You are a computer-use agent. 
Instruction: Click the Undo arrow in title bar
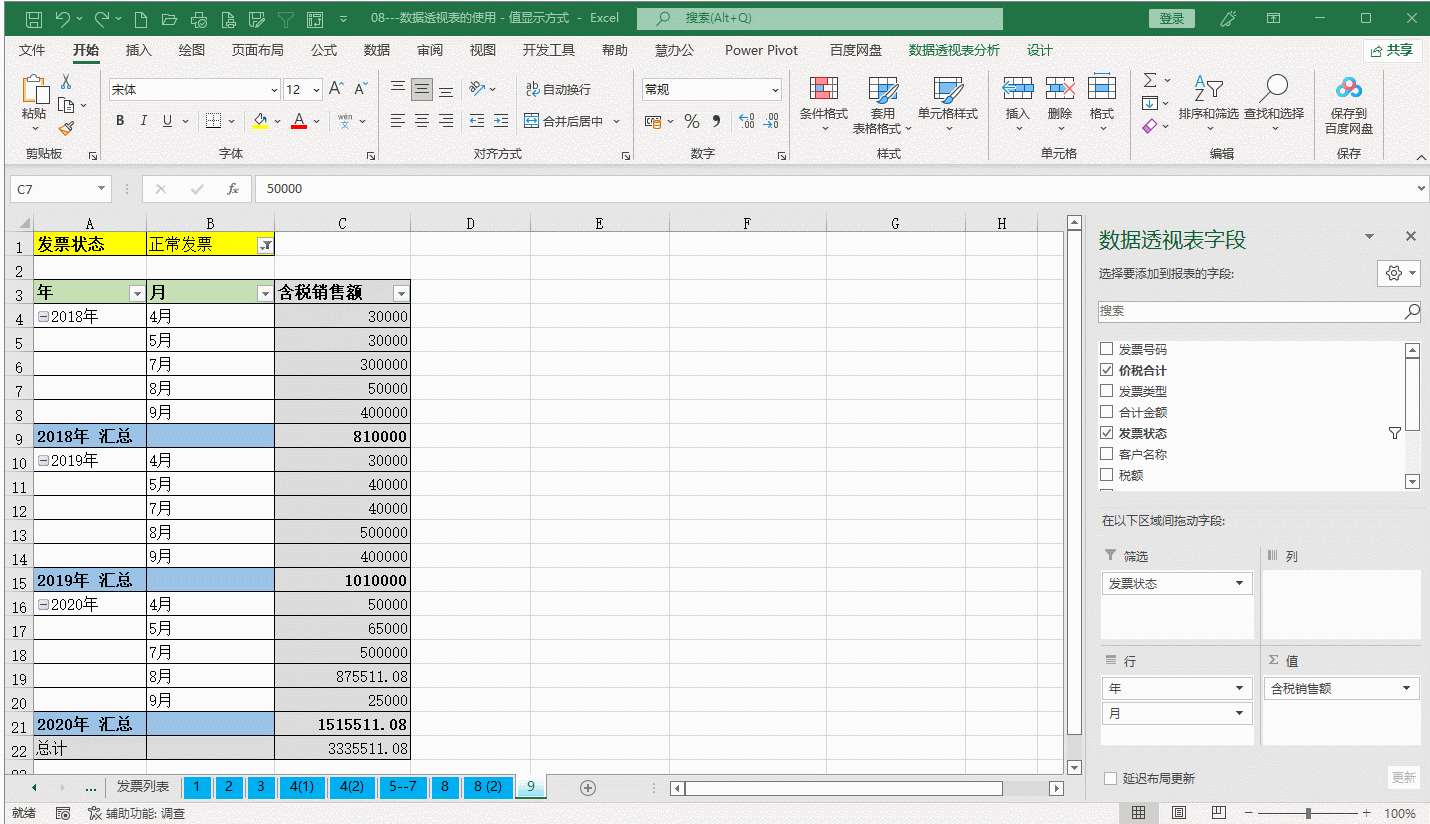pyautogui.click(x=62, y=18)
